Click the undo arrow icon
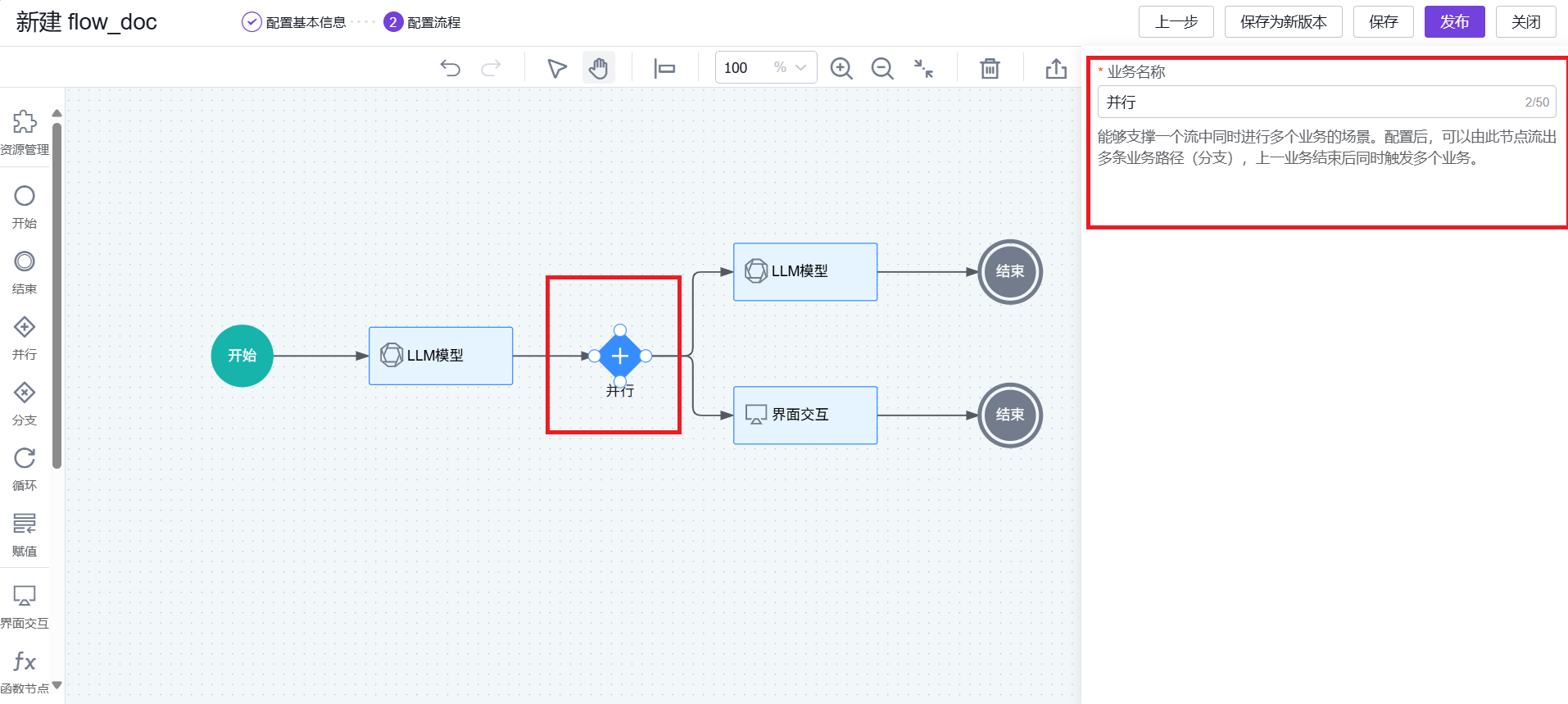 450,68
